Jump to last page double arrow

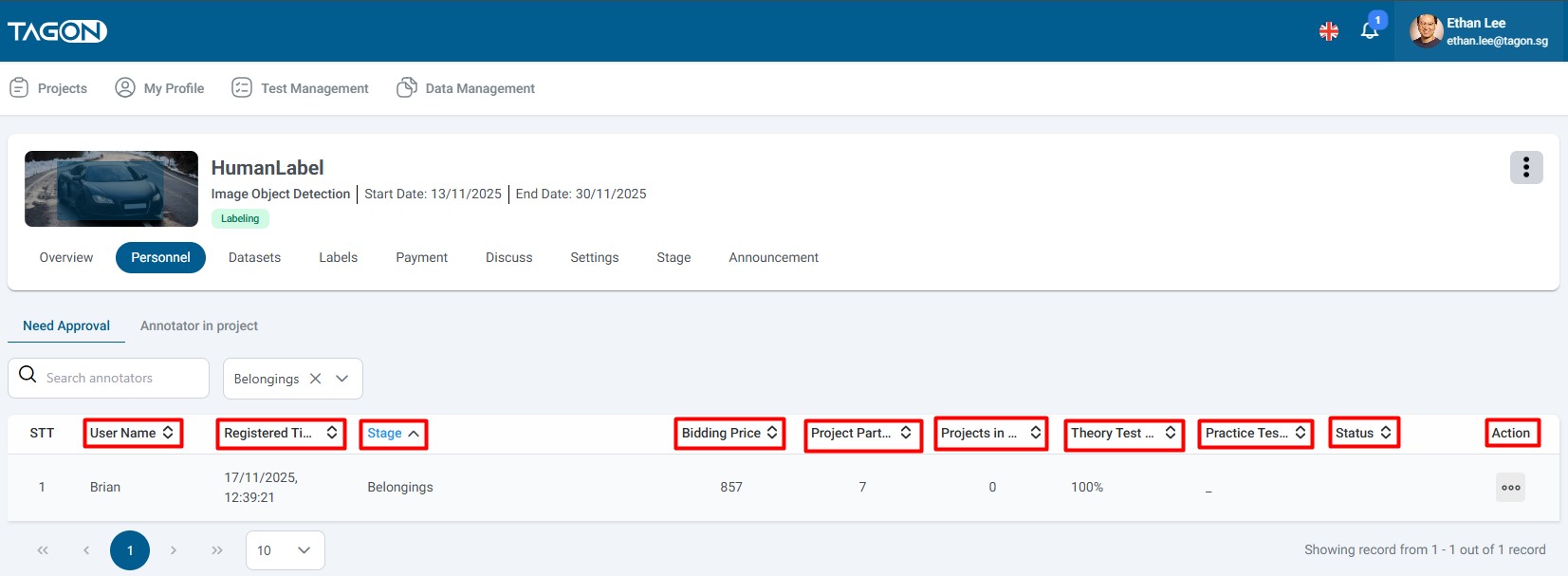tap(217, 550)
